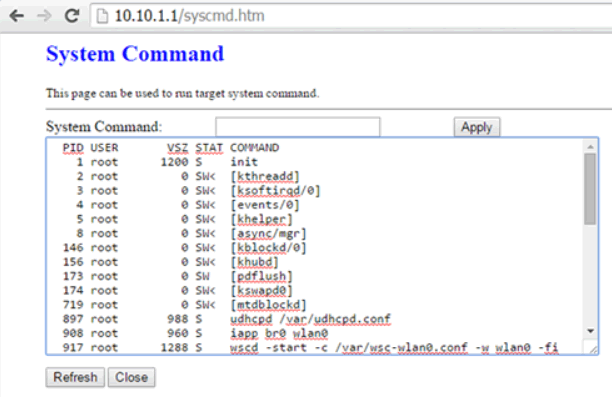
Task: Click the iapp br0 wlan0 process line
Action: pyautogui.click(x=195, y=333)
